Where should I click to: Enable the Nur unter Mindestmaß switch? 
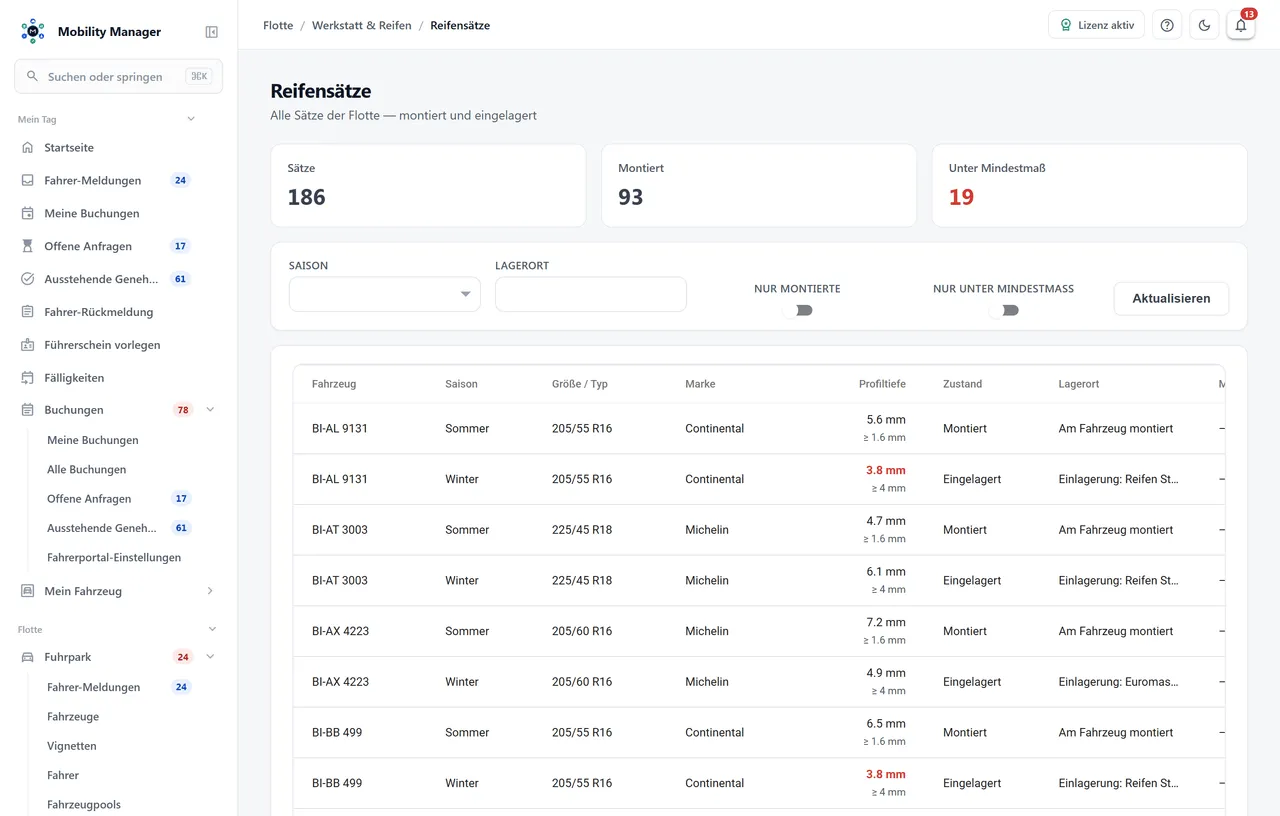point(1004,310)
